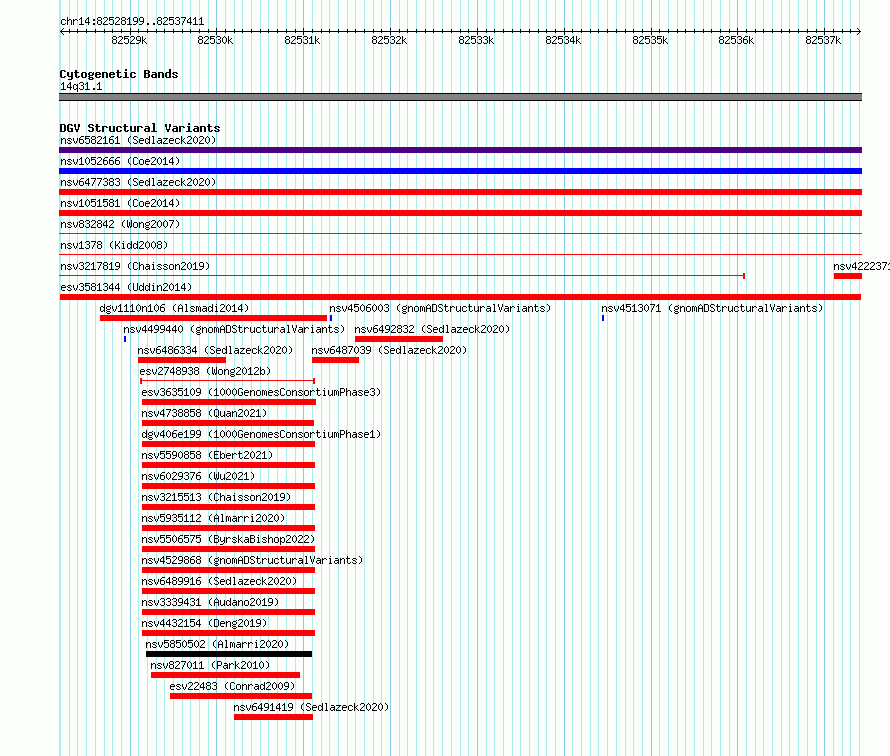This screenshot has height=756, width=890.
Task: Click the gray 14q31.1 band bar
Action: (x=460, y=97)
